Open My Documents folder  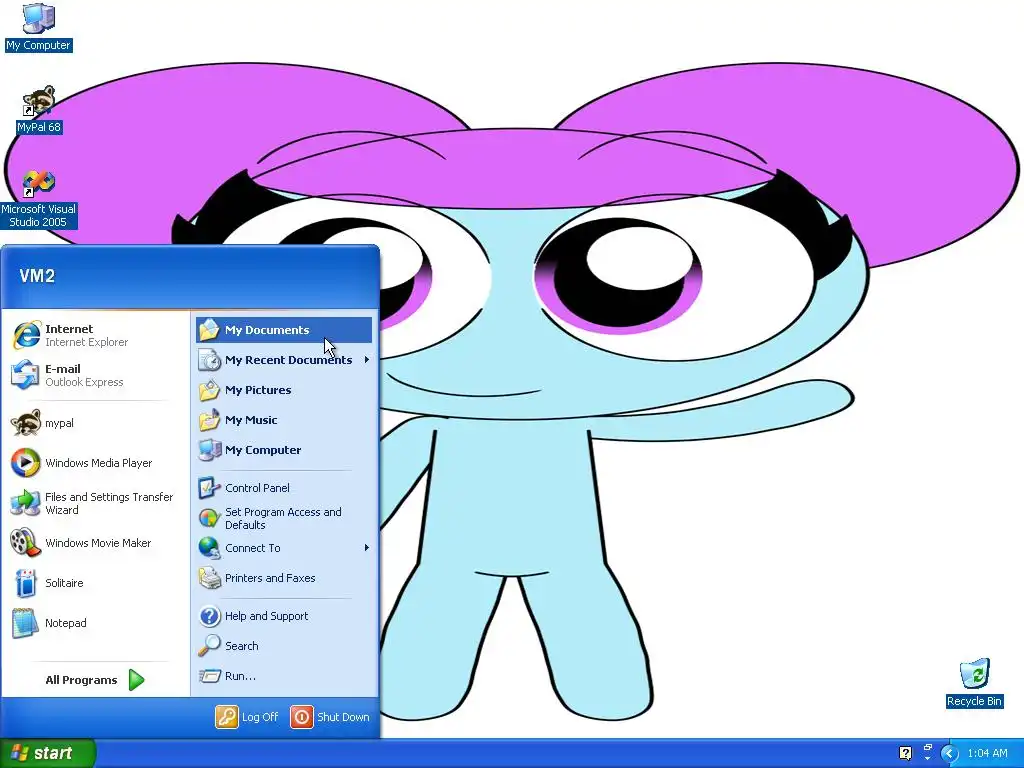pyautogui.click(x=283, y=330)
